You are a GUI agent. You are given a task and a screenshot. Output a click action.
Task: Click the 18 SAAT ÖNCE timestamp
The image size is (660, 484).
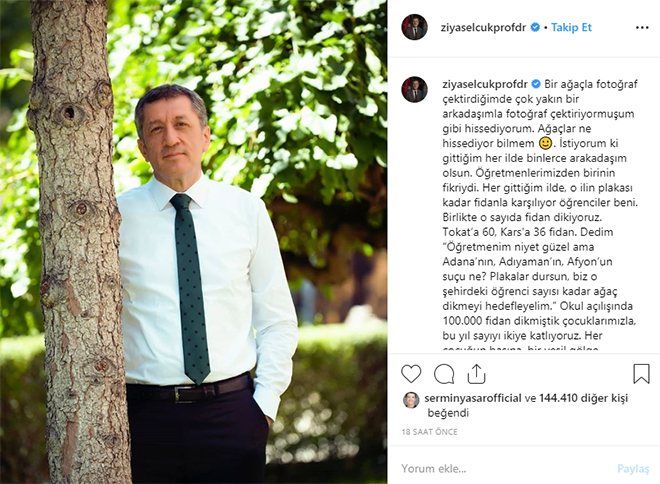(x=429, y=432)
